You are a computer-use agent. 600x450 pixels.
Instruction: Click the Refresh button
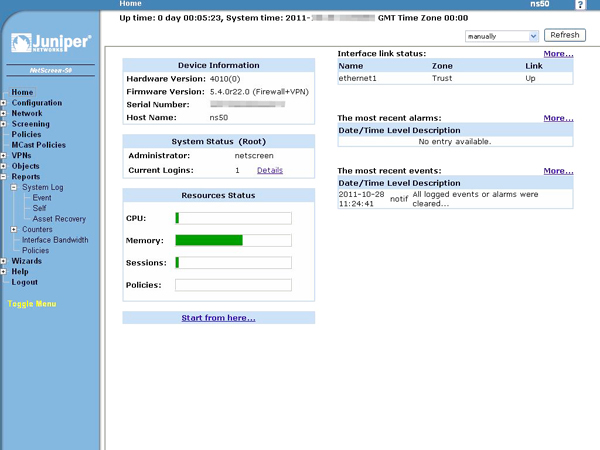click(x=565, y=35)
